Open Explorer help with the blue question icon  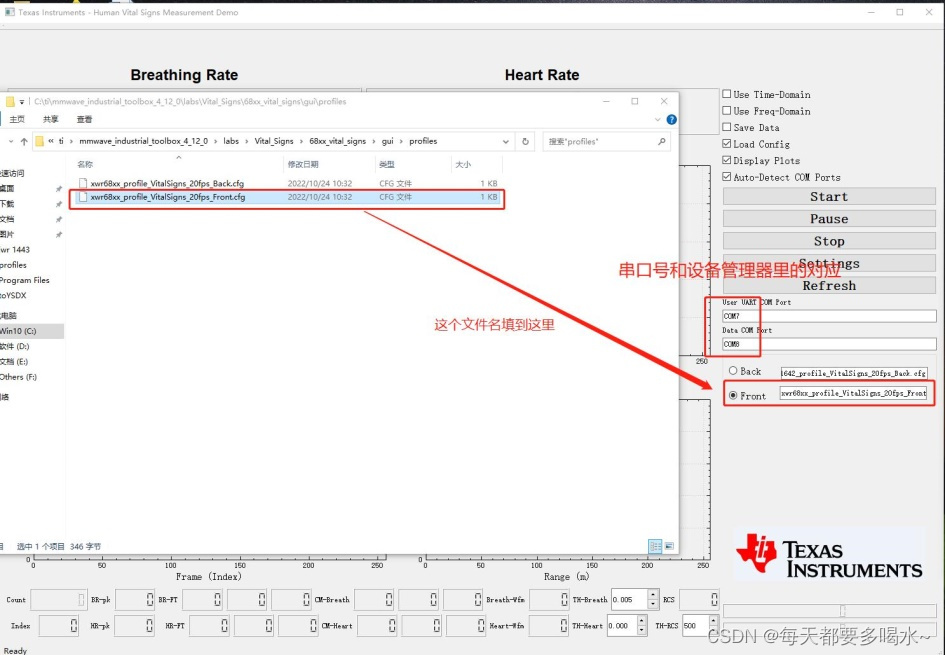point(671,120)
